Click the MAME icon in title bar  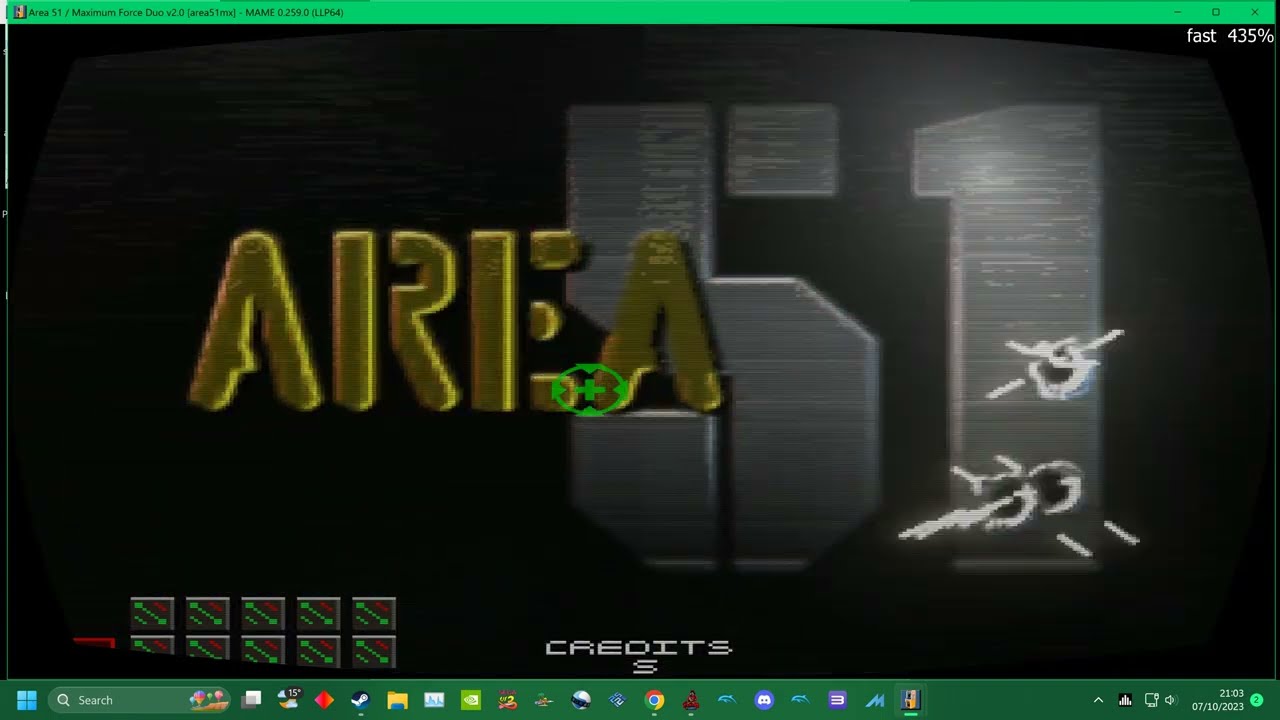pos(19,12)
